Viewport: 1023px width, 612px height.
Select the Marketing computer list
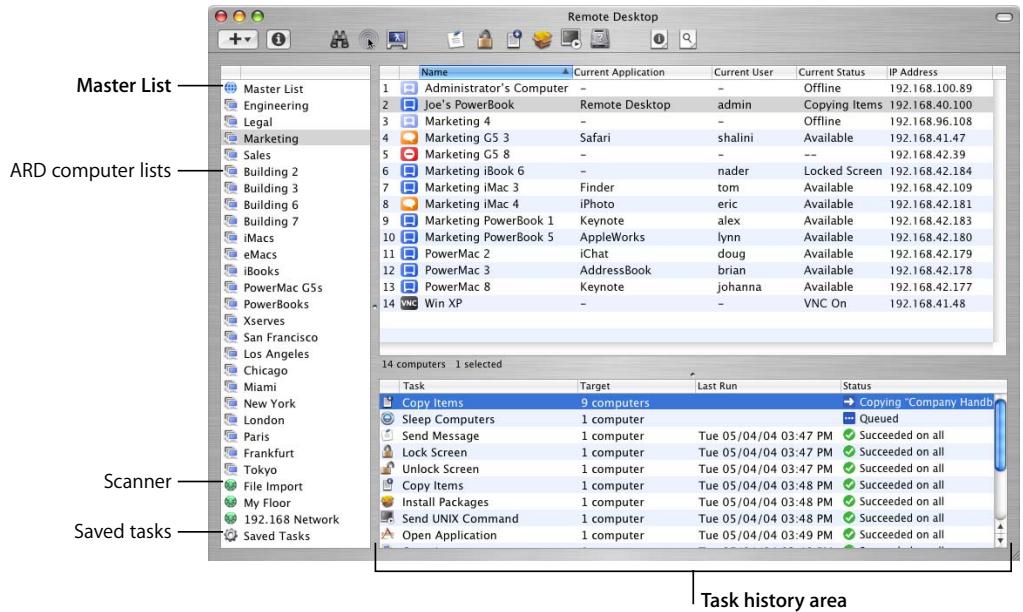[296, 138]
